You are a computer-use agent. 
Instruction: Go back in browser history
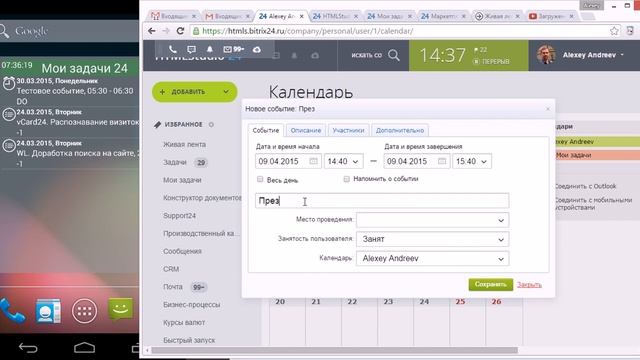pyautogui.click(x=152, y=31)
